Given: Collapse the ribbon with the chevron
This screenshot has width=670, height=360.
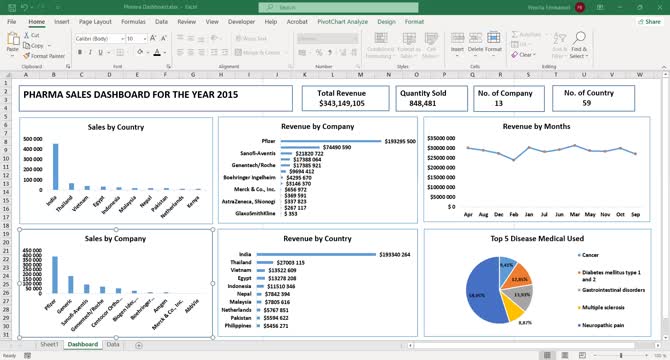Looking at the screenshot, I should pyautogui.click(x=664, y=67).
